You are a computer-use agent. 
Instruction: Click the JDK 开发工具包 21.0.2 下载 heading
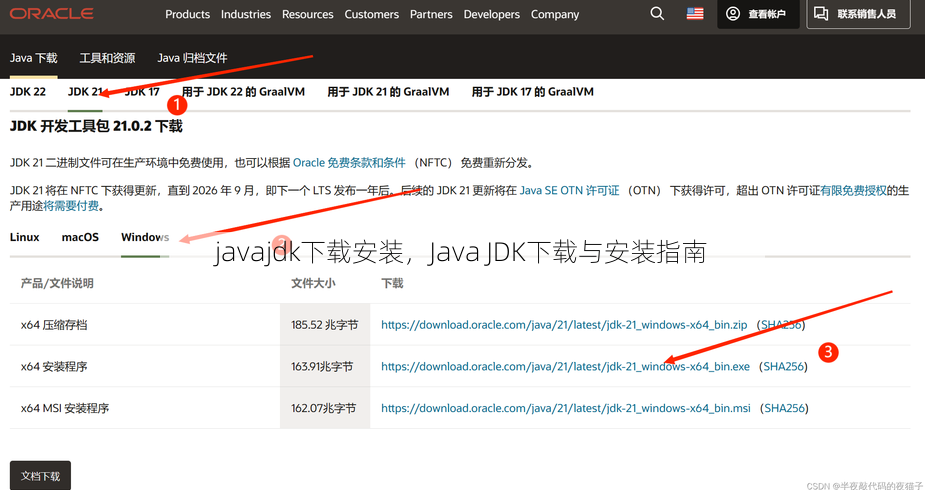[x=96, y=126]
